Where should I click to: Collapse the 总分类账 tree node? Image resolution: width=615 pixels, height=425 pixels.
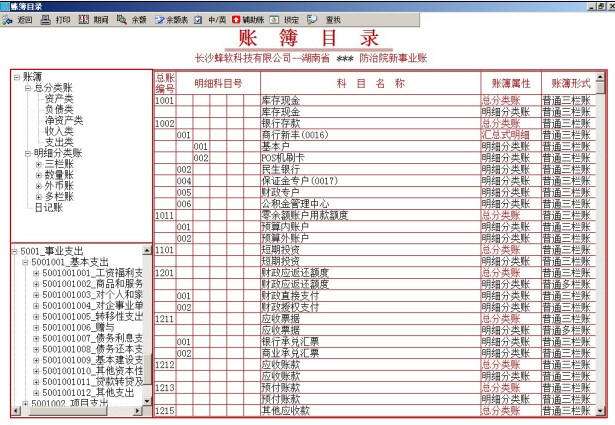pos(27,88)
